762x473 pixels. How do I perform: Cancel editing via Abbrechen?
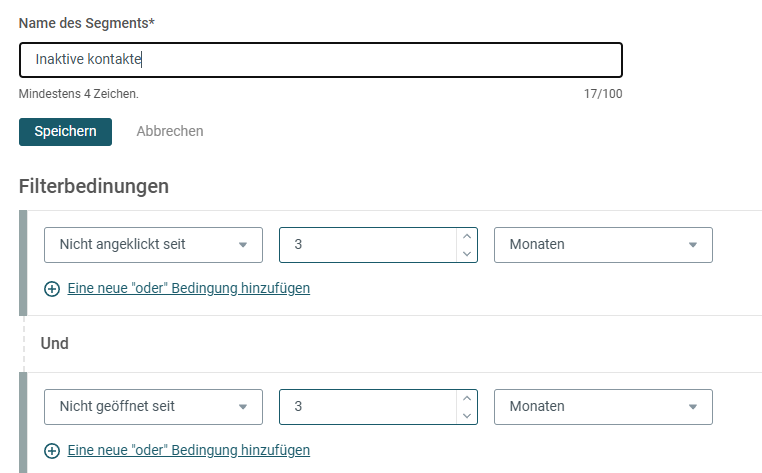coord(170,131)
